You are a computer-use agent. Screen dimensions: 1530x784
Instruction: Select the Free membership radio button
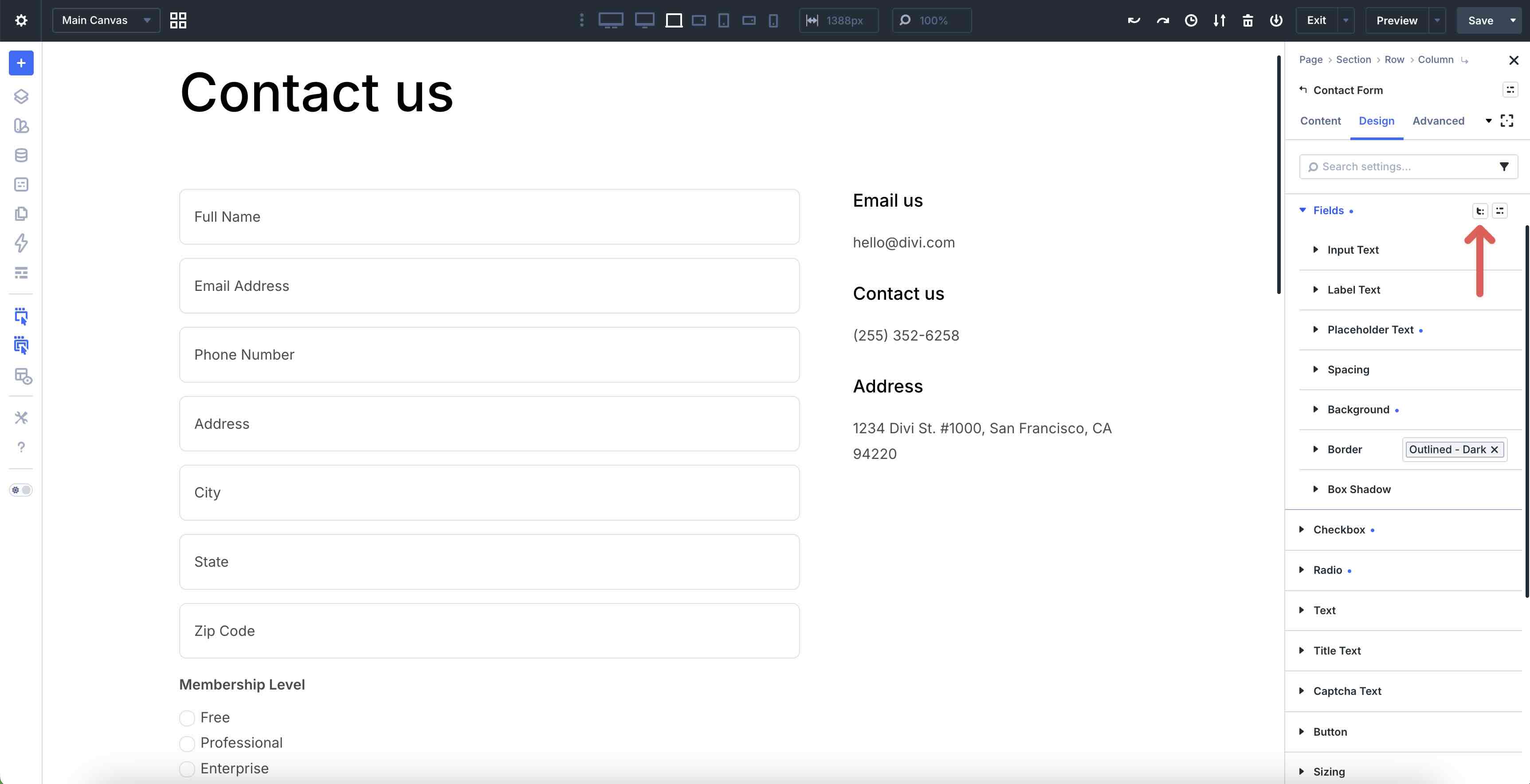click(187, 718)
